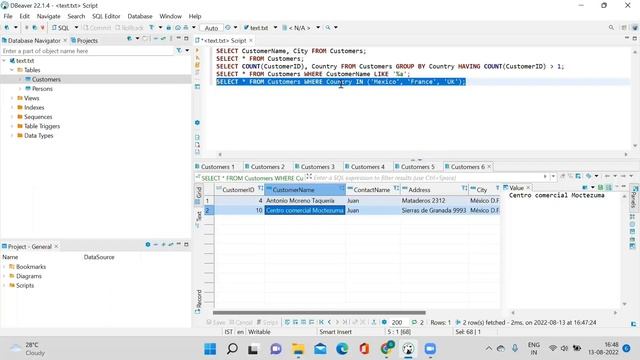Screen dimensions: 640x360
Task: Expand the Indexes folder
Action: (12, 107)
